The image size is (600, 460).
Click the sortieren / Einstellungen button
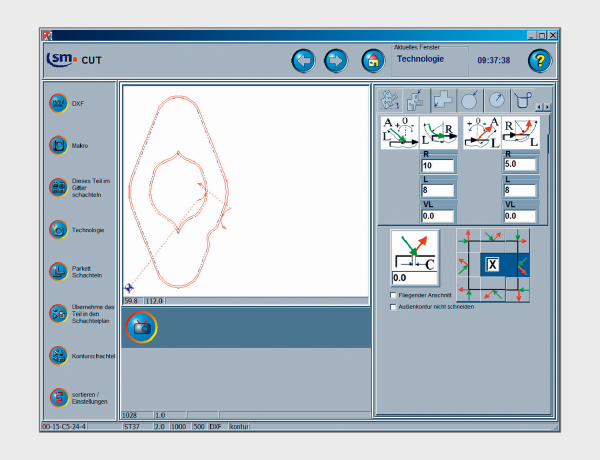click(x=58, y=397)
